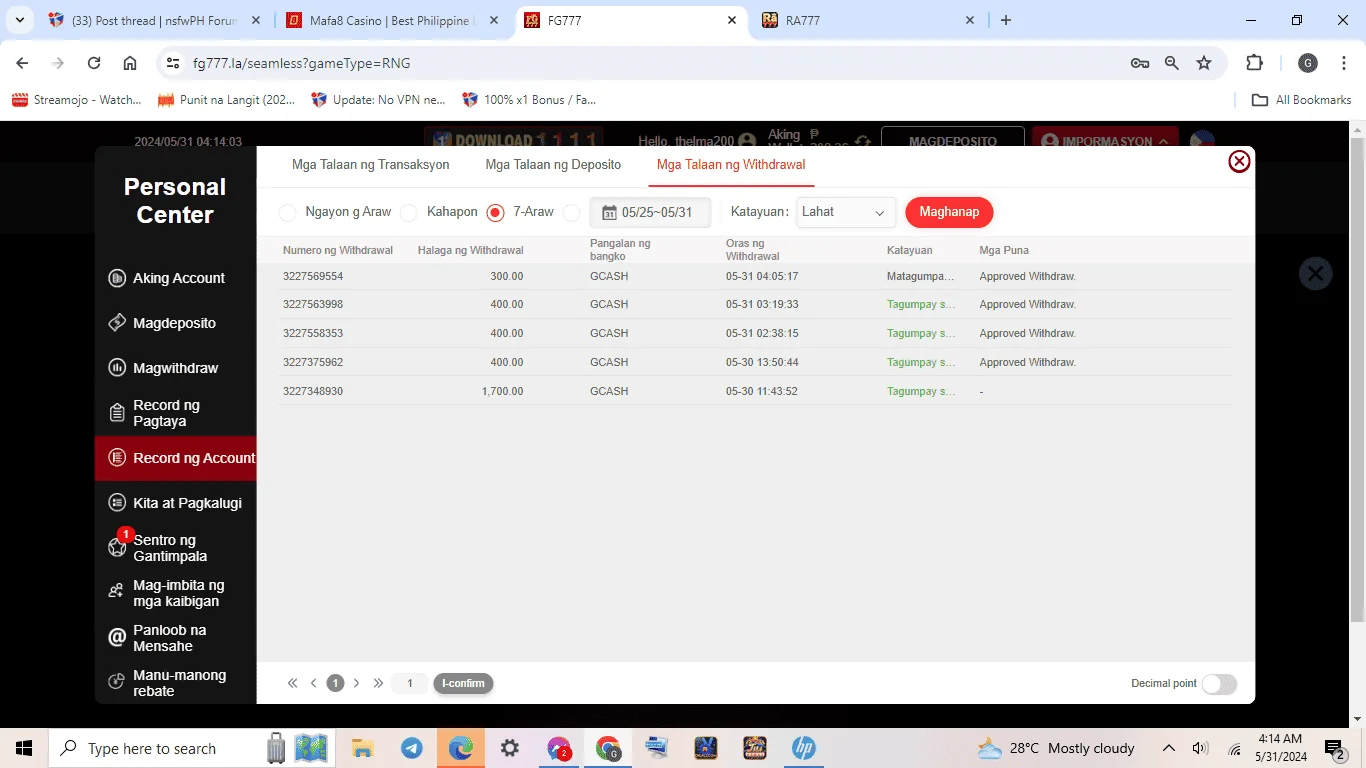
Task: Bookmark this page with star icon
Action: point(1204,63)
